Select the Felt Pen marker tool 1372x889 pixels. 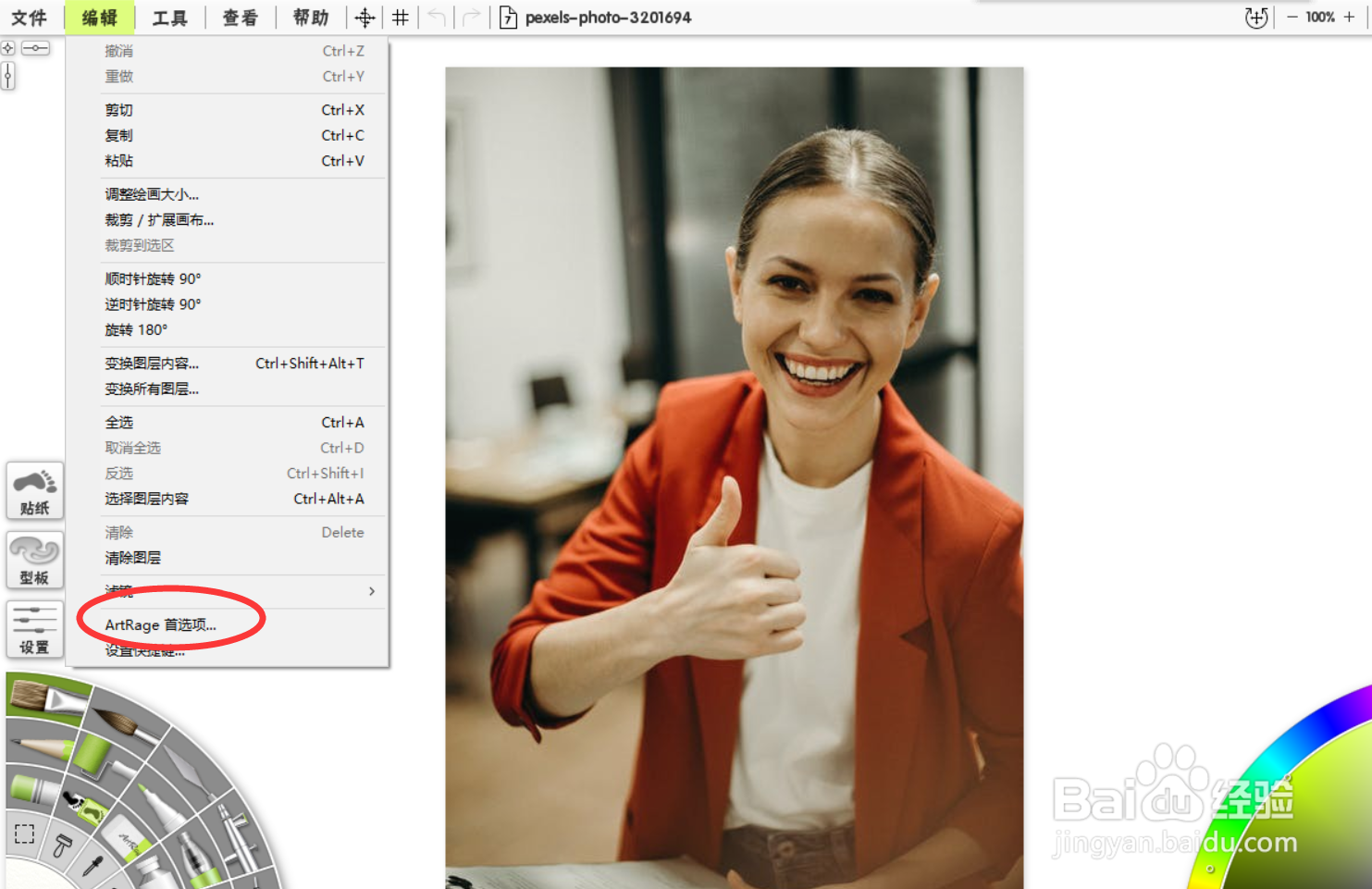pos(161,807)
